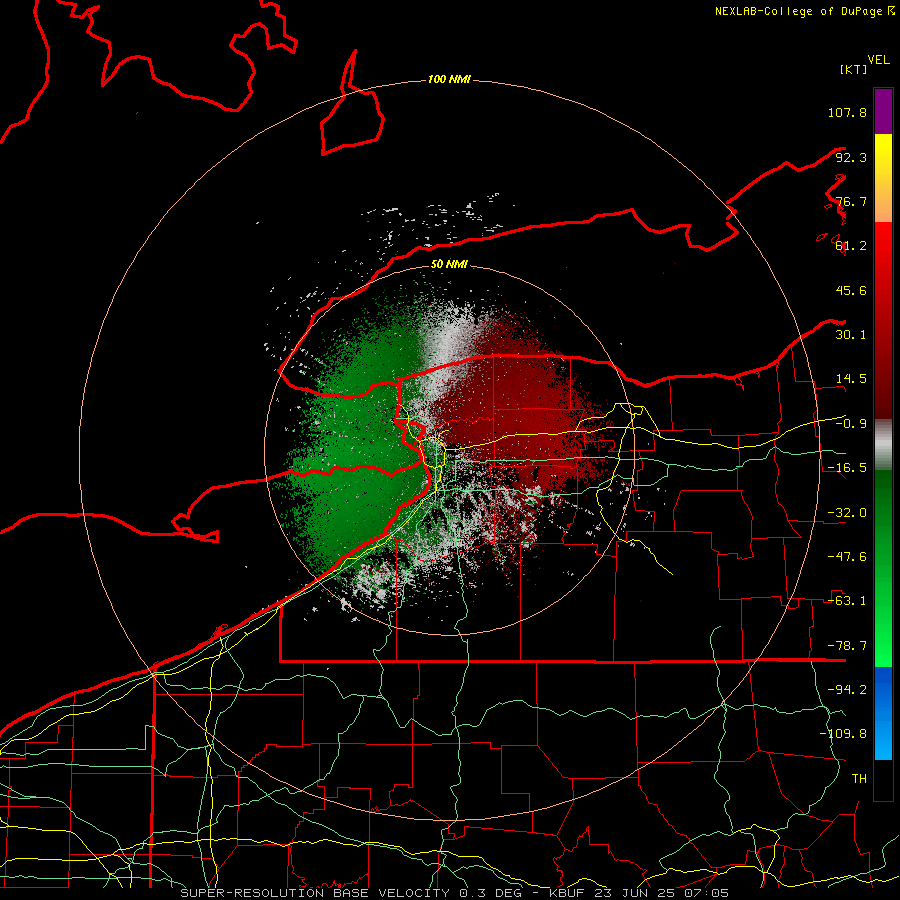Click the -32.0 velocity scale value
This screenshot has height=900, width=900.
pos(847,513)
